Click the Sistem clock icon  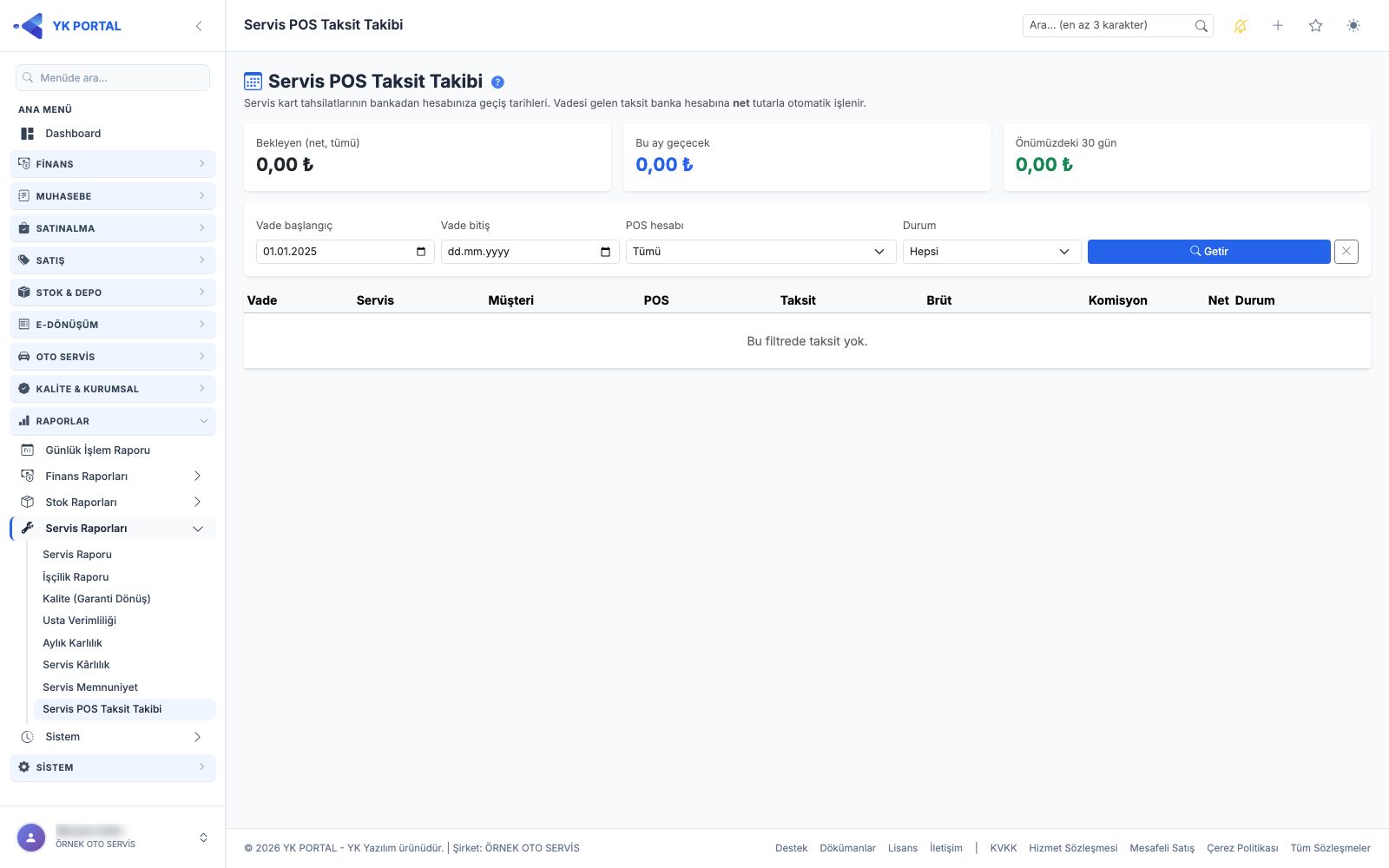tap(28, 737)
